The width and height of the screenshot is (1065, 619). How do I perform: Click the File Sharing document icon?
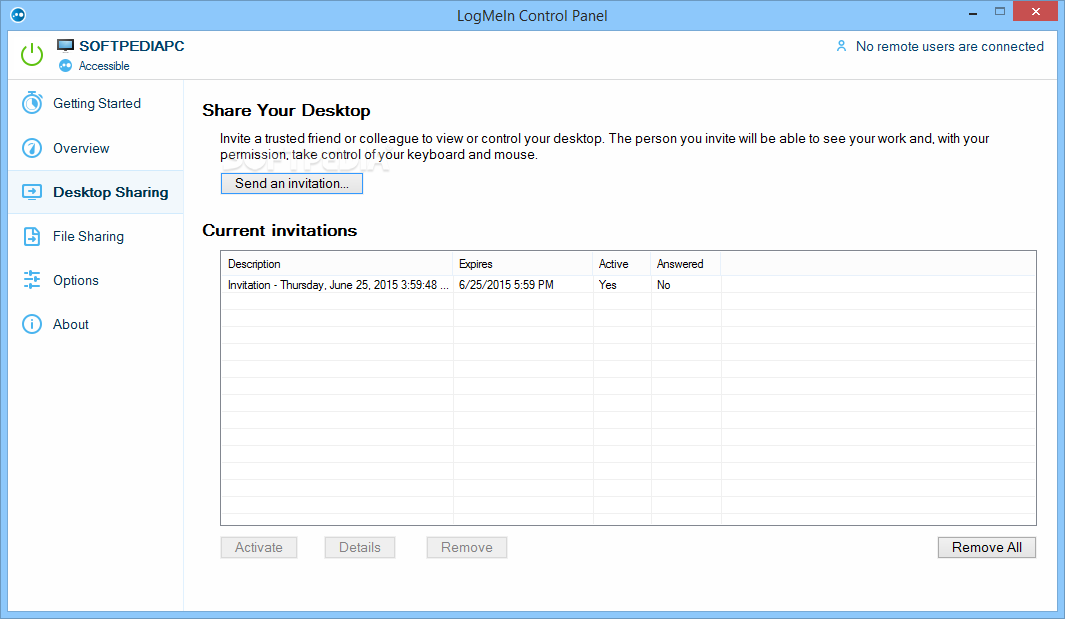(32, 236)
